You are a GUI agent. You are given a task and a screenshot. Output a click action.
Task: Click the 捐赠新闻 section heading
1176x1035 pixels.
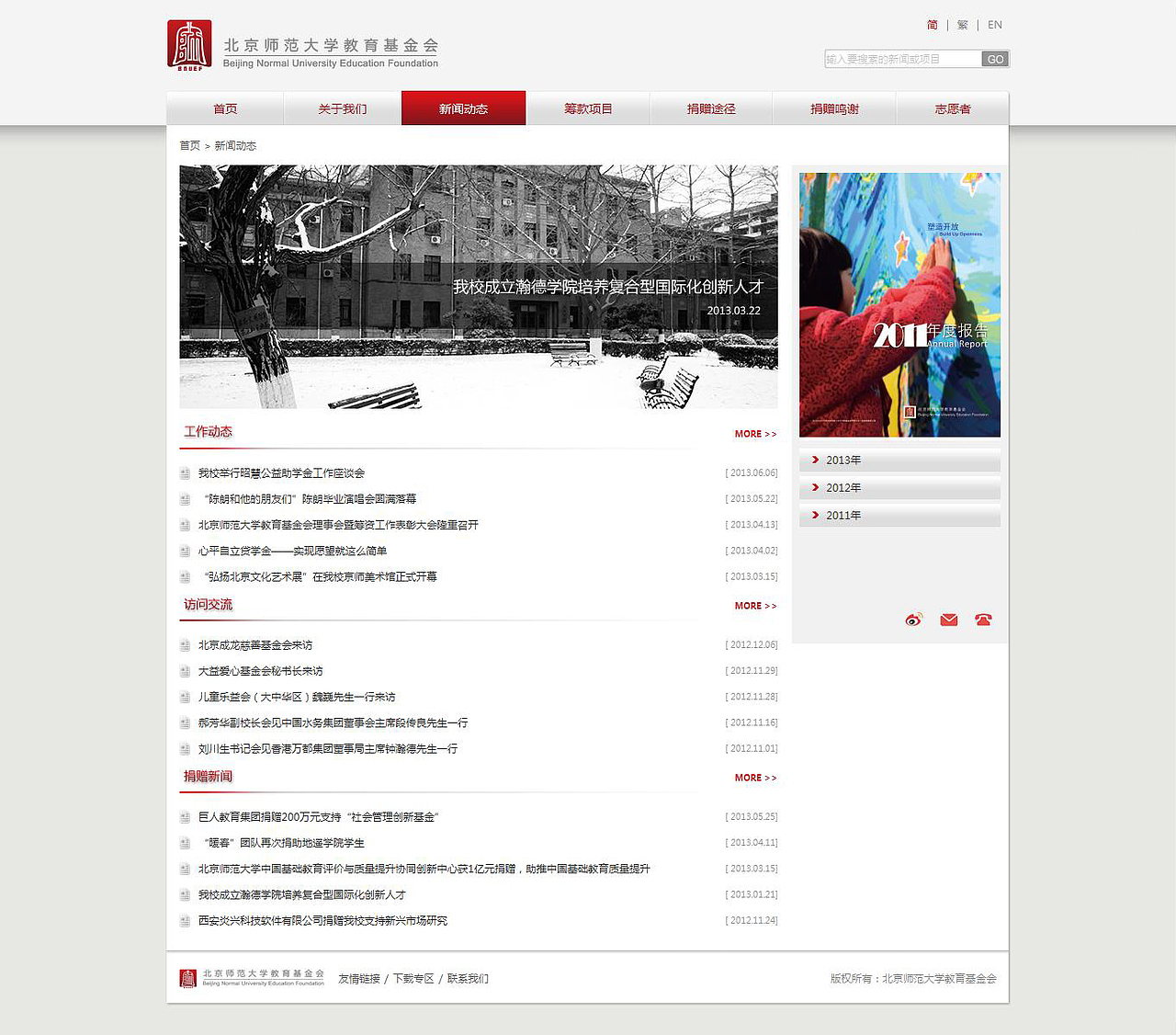coord(208,777)
